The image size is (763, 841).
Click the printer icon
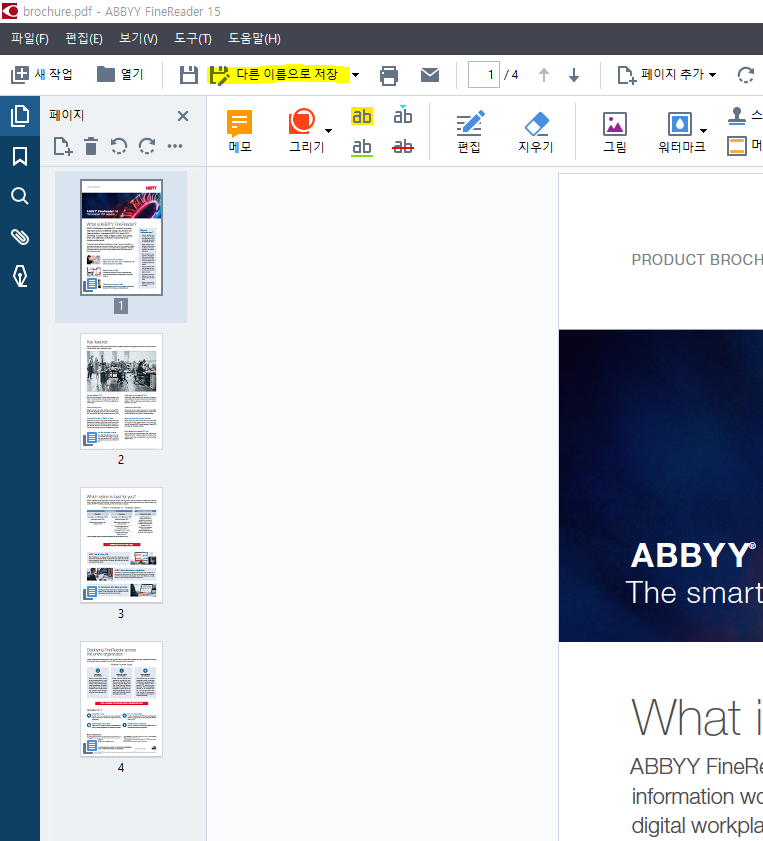(x=389, y=75)
